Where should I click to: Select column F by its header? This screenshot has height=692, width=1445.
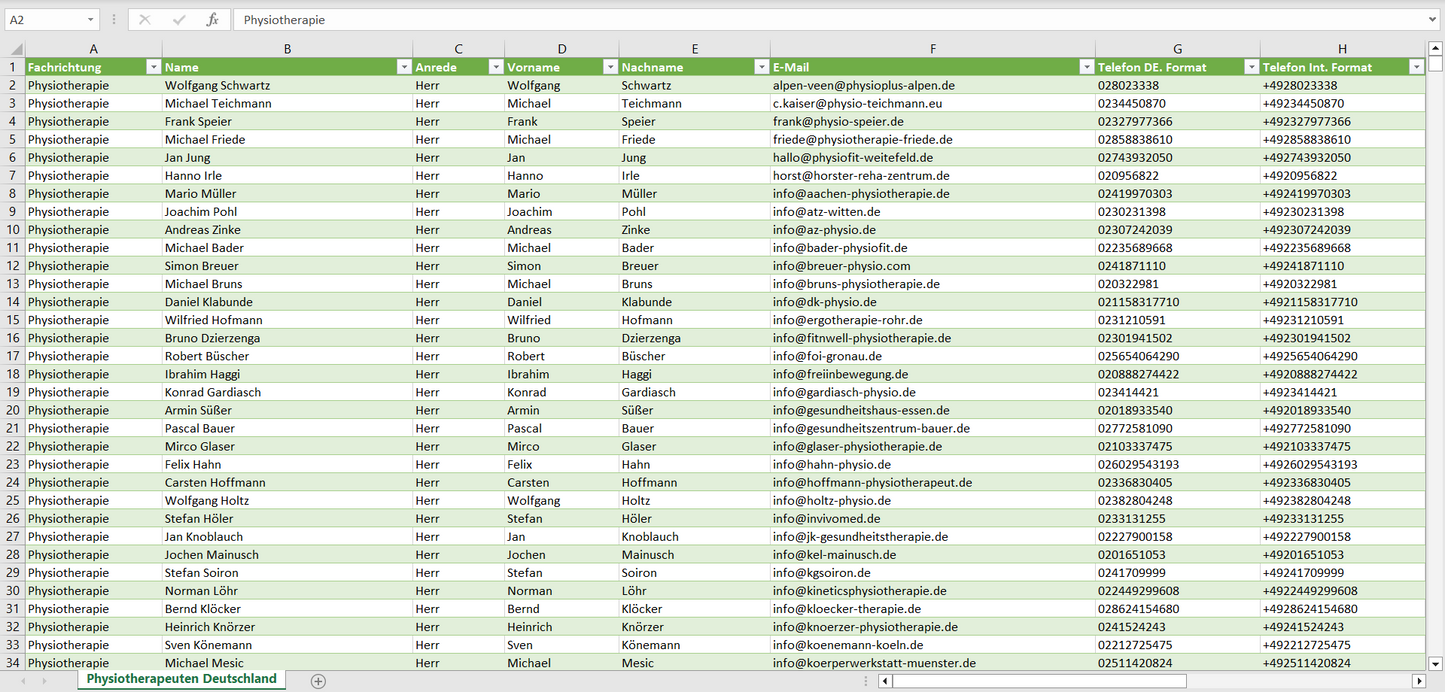pos(932,49)
